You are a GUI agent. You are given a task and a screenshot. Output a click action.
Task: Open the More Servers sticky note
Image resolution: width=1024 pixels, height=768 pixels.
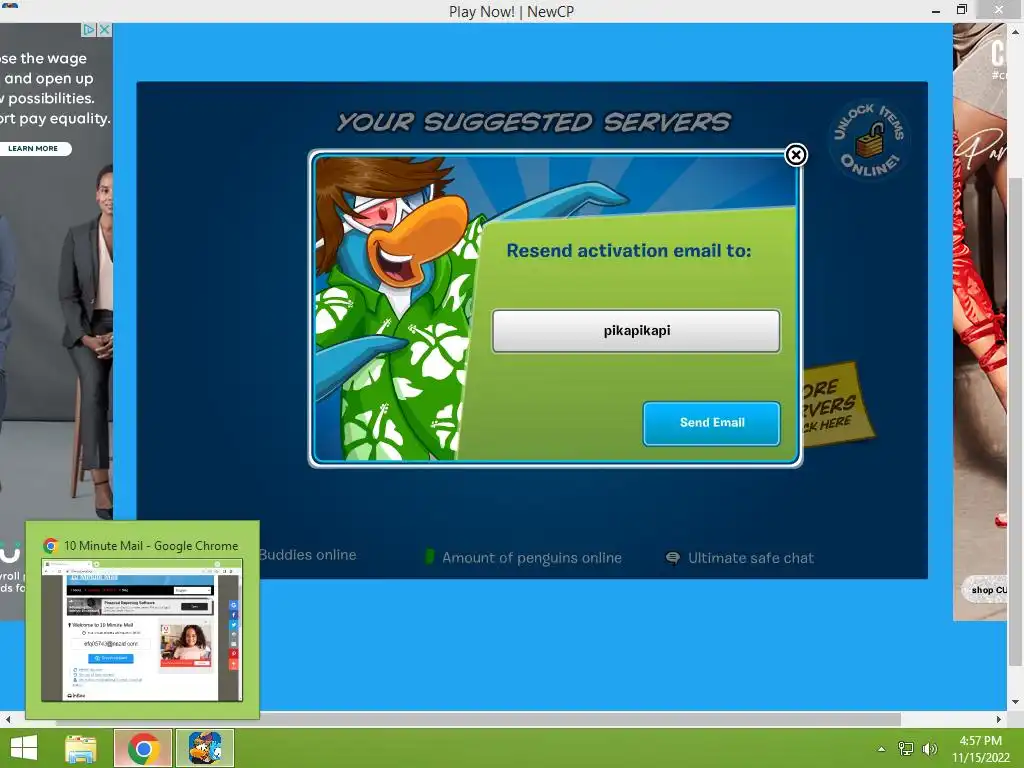pos(837,406)
